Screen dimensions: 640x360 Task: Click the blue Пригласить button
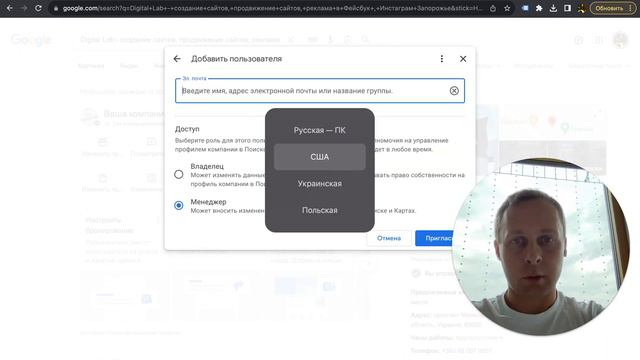point(435,238)
